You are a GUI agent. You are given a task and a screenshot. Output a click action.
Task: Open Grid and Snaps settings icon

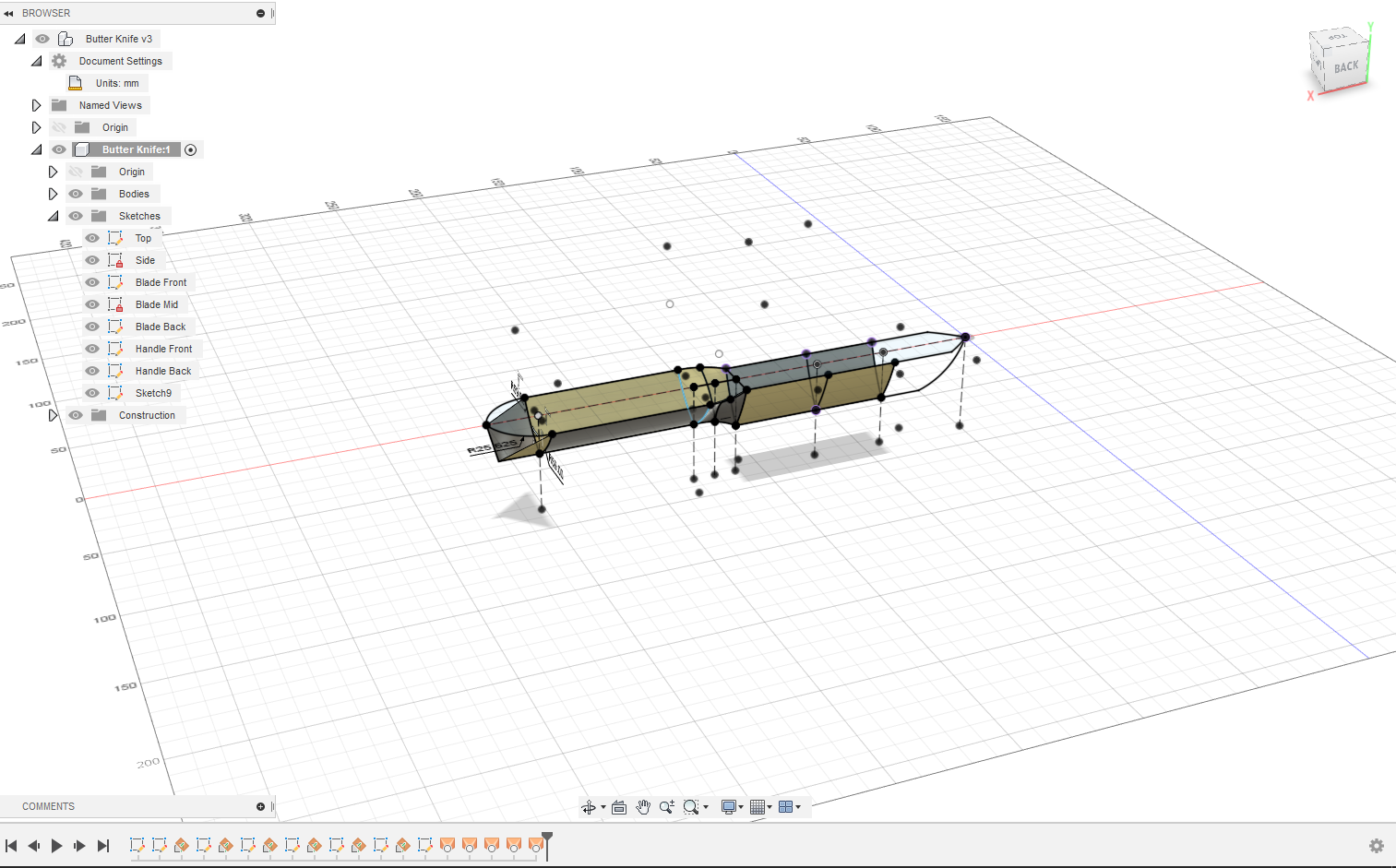coord(758,807)
